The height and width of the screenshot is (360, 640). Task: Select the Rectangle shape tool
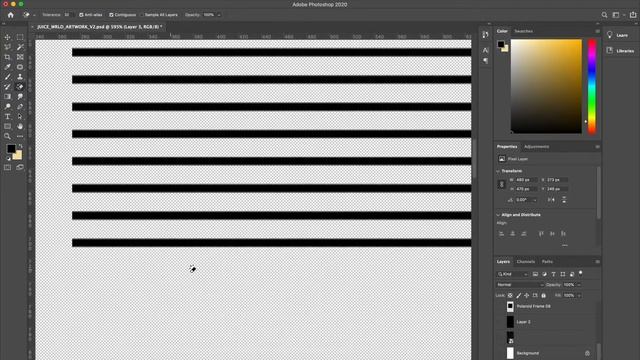pyautogui.click(x=7, y=127)
